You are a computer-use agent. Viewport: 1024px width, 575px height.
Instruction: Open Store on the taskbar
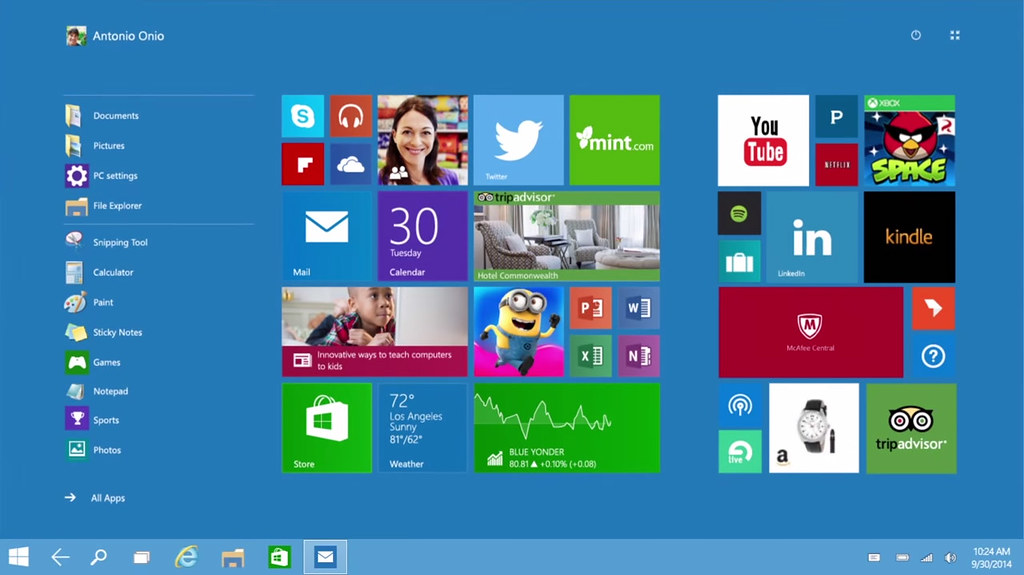280,557
